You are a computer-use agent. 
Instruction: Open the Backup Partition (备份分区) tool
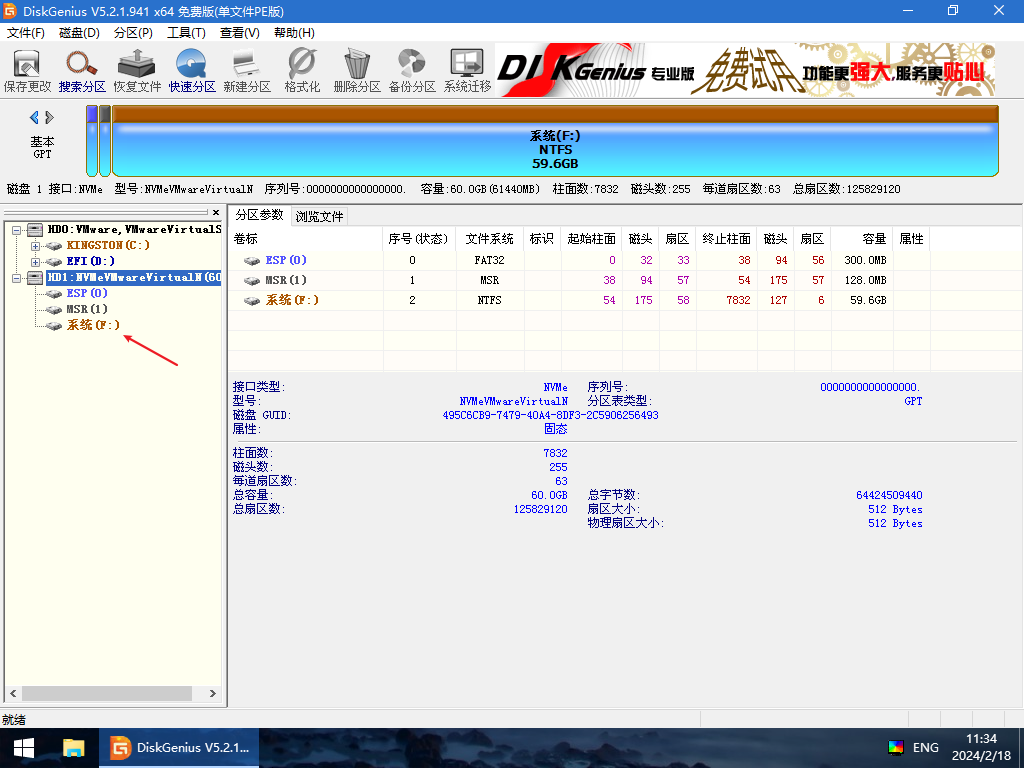[412, 71]
